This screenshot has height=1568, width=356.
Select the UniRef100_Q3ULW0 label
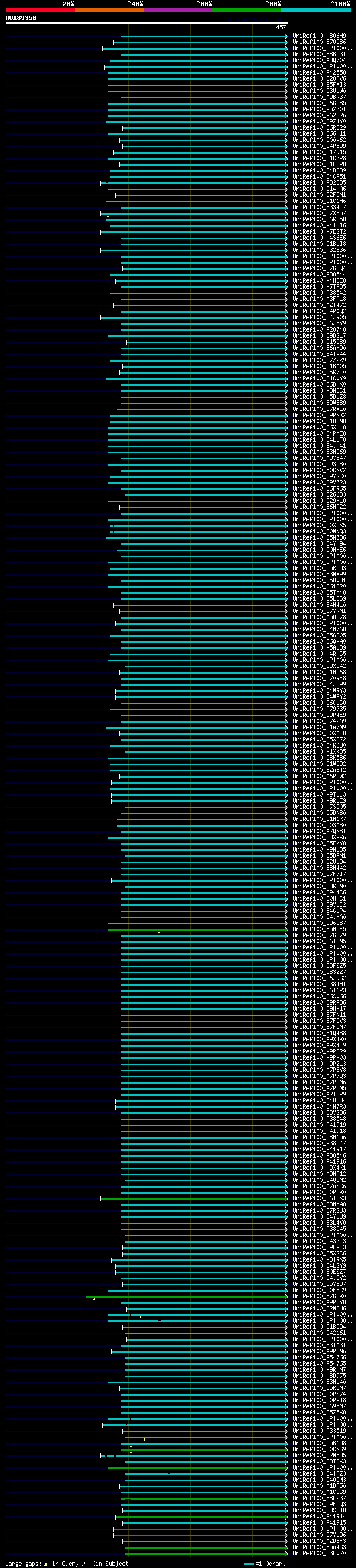(x=319, y=91)
